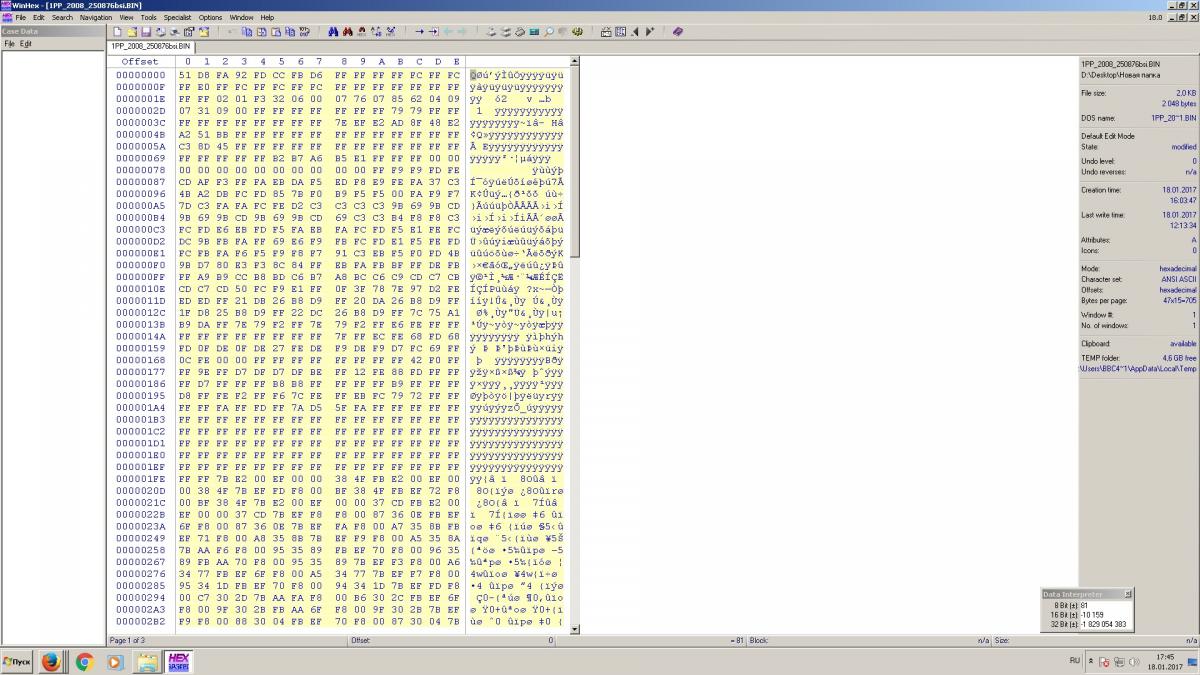This screenshot has width=1200, height=675.
Task: Click the RU language indicator
Action: click(x=1075, y=661)
